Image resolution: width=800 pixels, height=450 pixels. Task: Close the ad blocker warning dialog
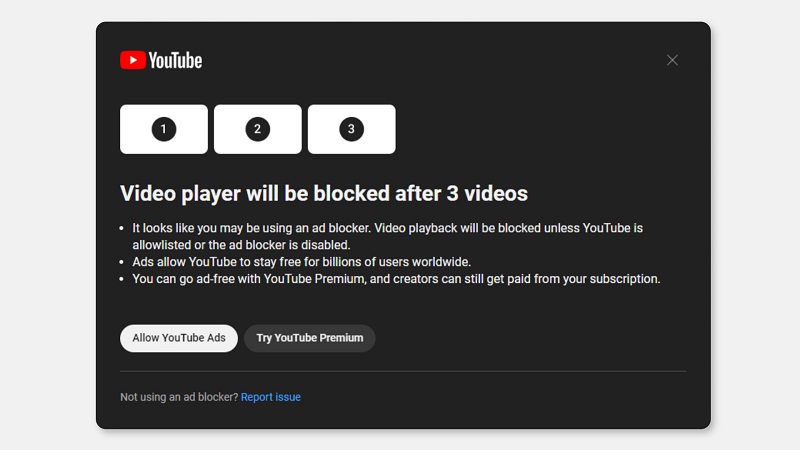click(x=672, y=60)
